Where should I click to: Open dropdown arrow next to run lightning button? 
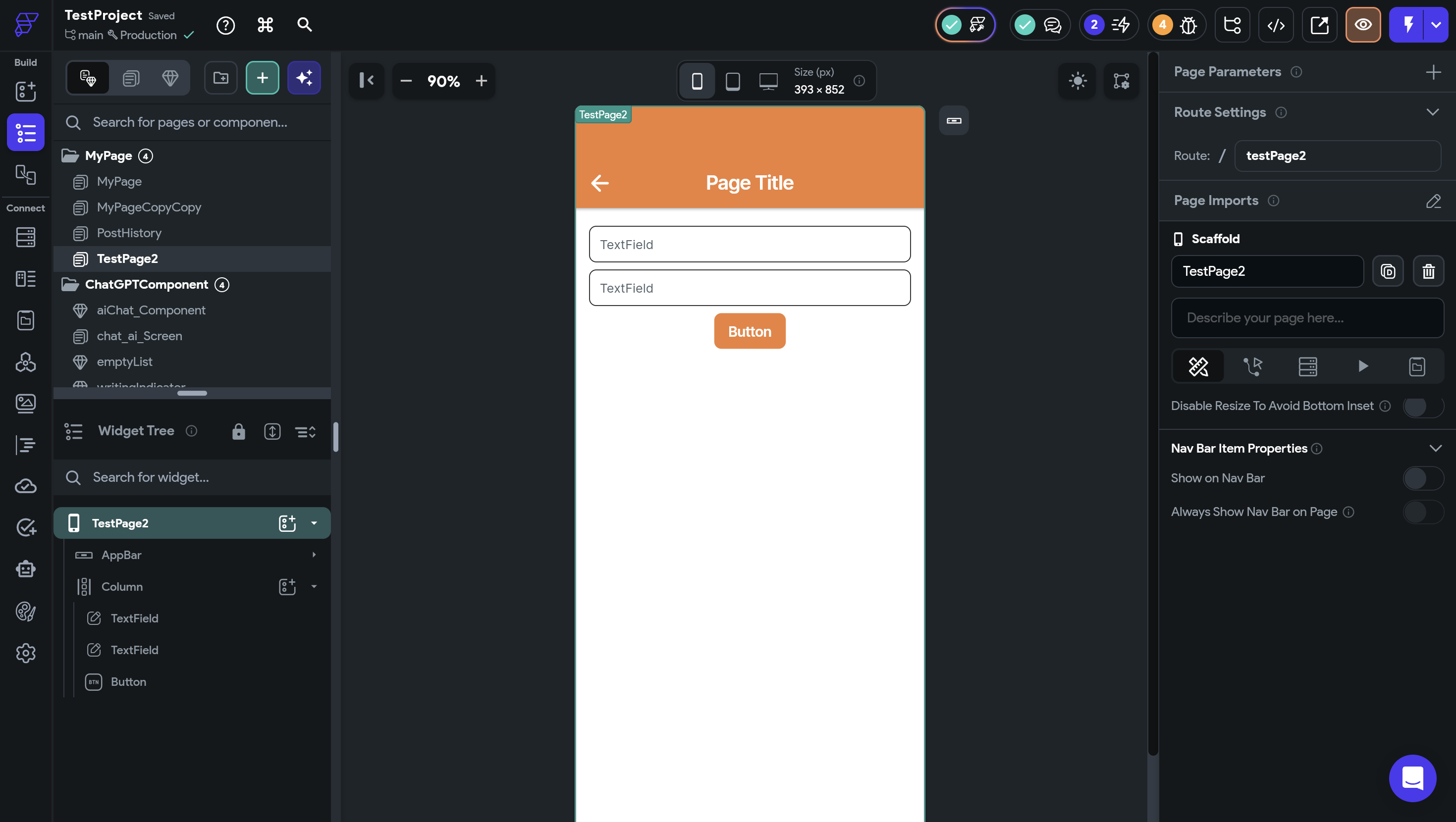tap(1436, 25)
